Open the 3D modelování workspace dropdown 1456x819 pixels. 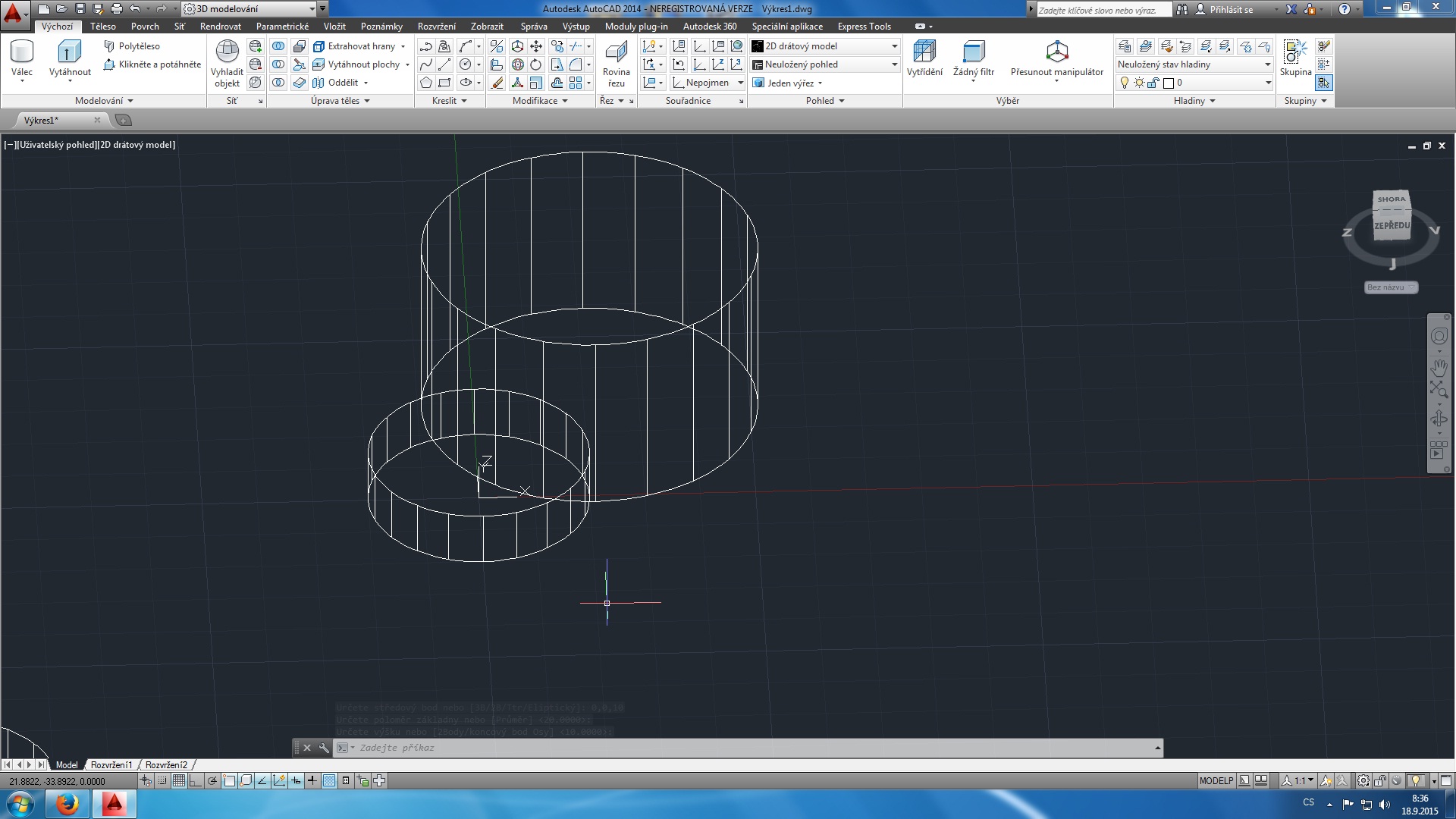[312, 9]
